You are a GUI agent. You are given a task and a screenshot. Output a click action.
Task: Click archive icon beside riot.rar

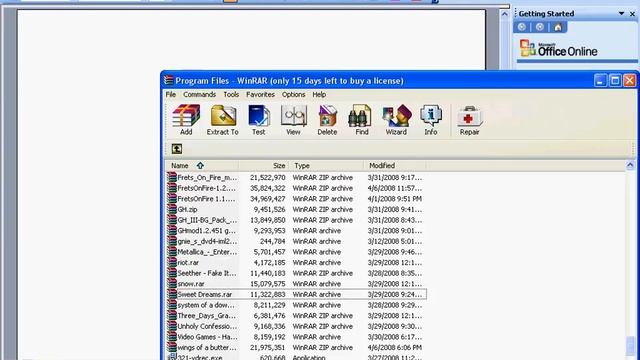click(172, 262)
